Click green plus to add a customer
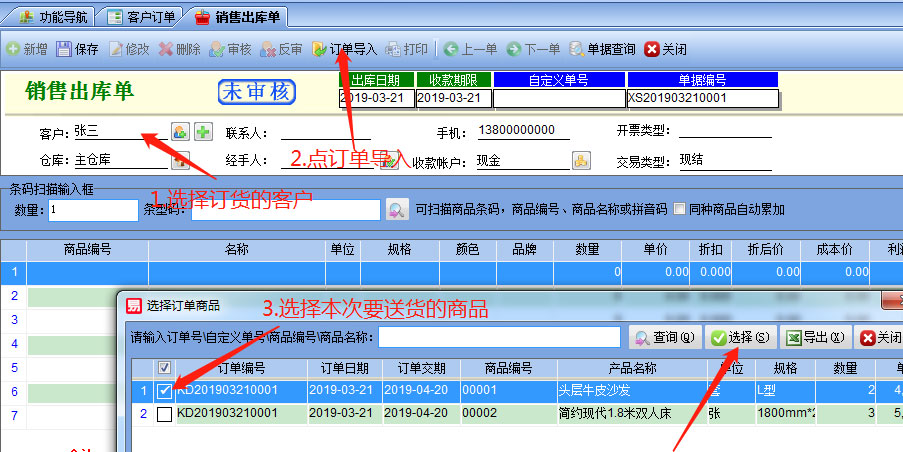Viewport: 903px width, 452px height. 203,132
